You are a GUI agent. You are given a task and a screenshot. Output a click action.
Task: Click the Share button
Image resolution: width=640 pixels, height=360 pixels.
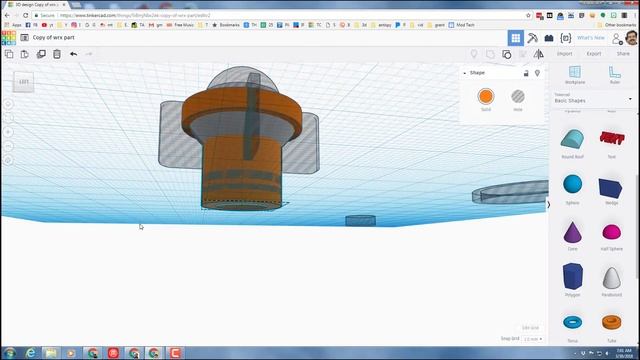click(623, 54)
